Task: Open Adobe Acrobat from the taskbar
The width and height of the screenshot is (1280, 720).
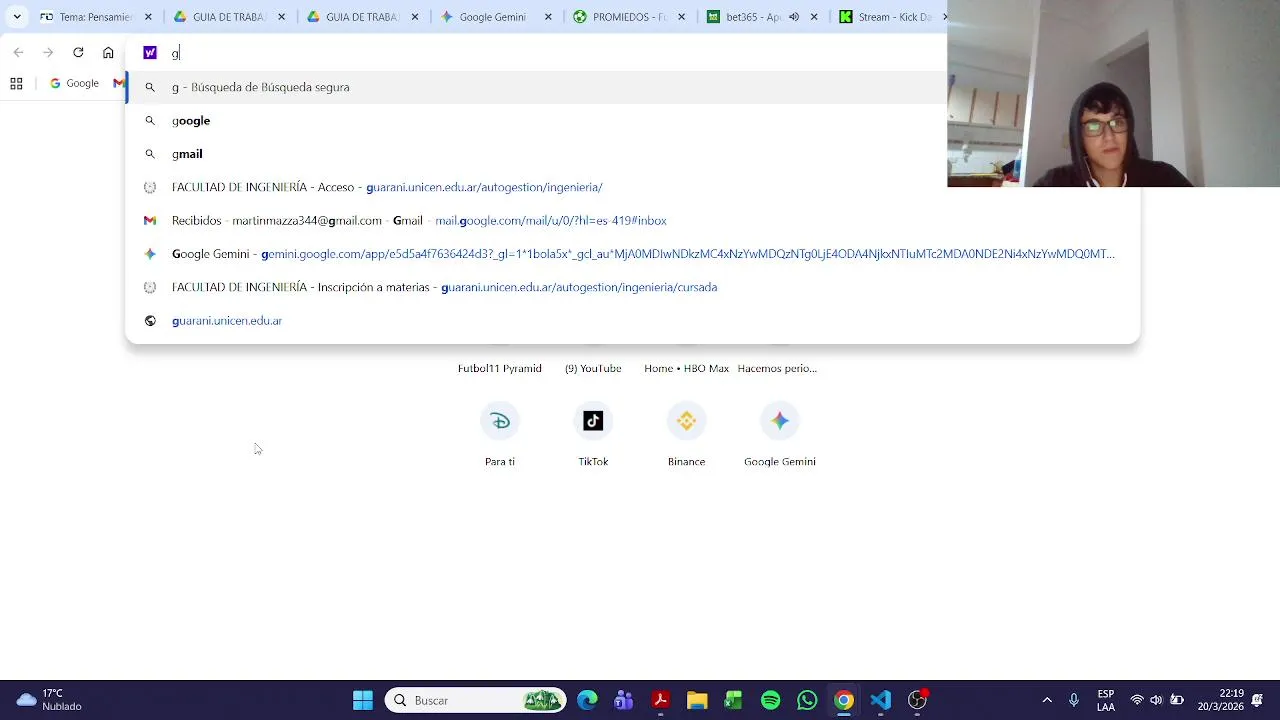Action: pyautogui.click(x=660, y=700)
